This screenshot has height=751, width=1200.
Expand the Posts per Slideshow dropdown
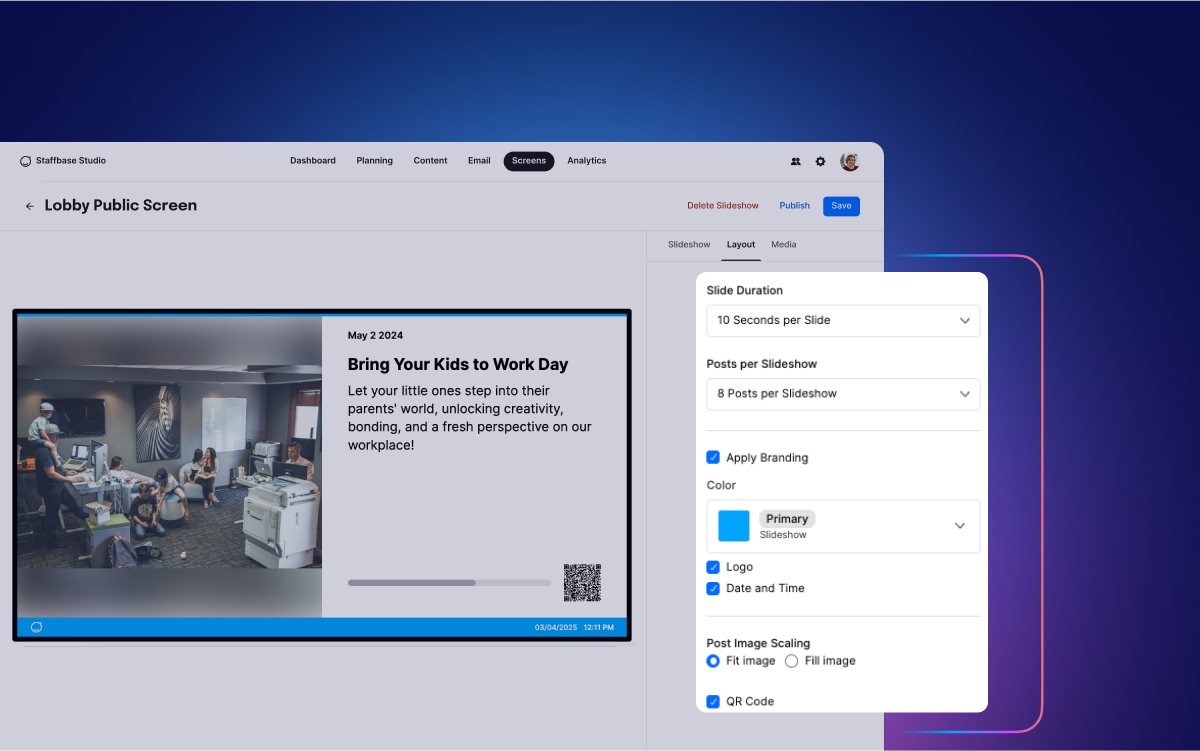pos(842,393)
